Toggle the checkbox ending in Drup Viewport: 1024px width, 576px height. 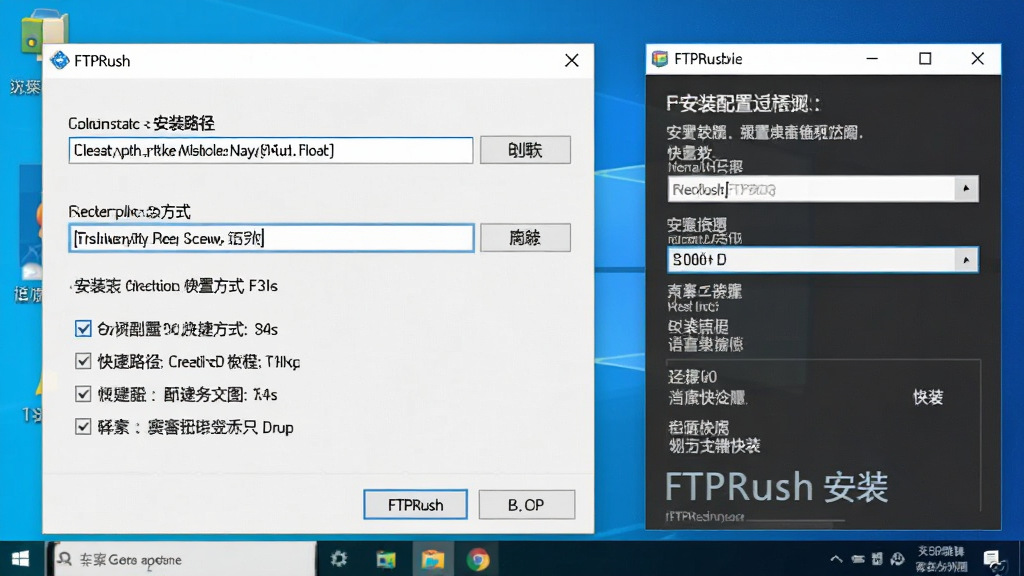point(83,426)
